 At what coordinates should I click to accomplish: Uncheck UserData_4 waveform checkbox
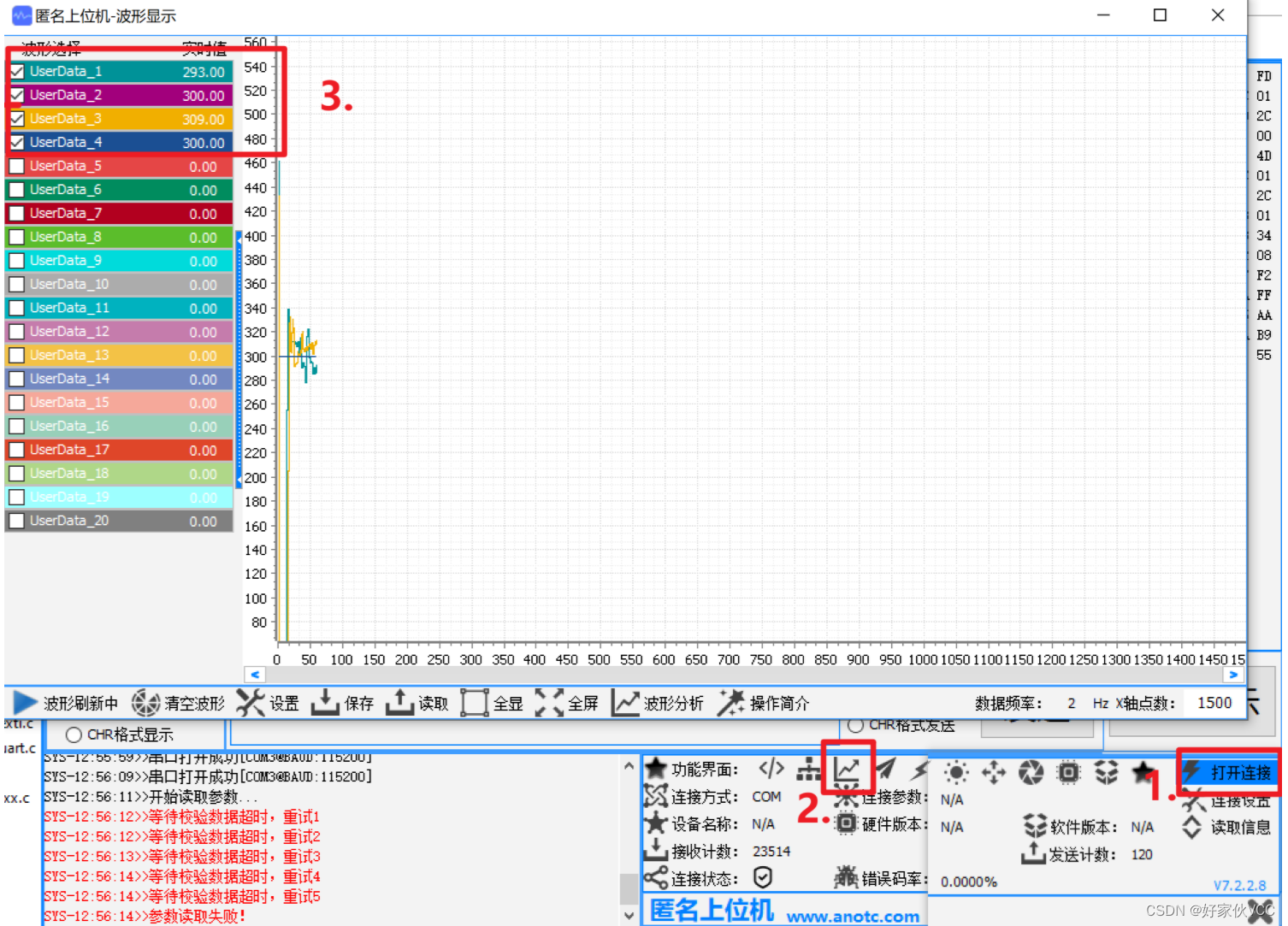pyautogui.click(x=17, y=142)
